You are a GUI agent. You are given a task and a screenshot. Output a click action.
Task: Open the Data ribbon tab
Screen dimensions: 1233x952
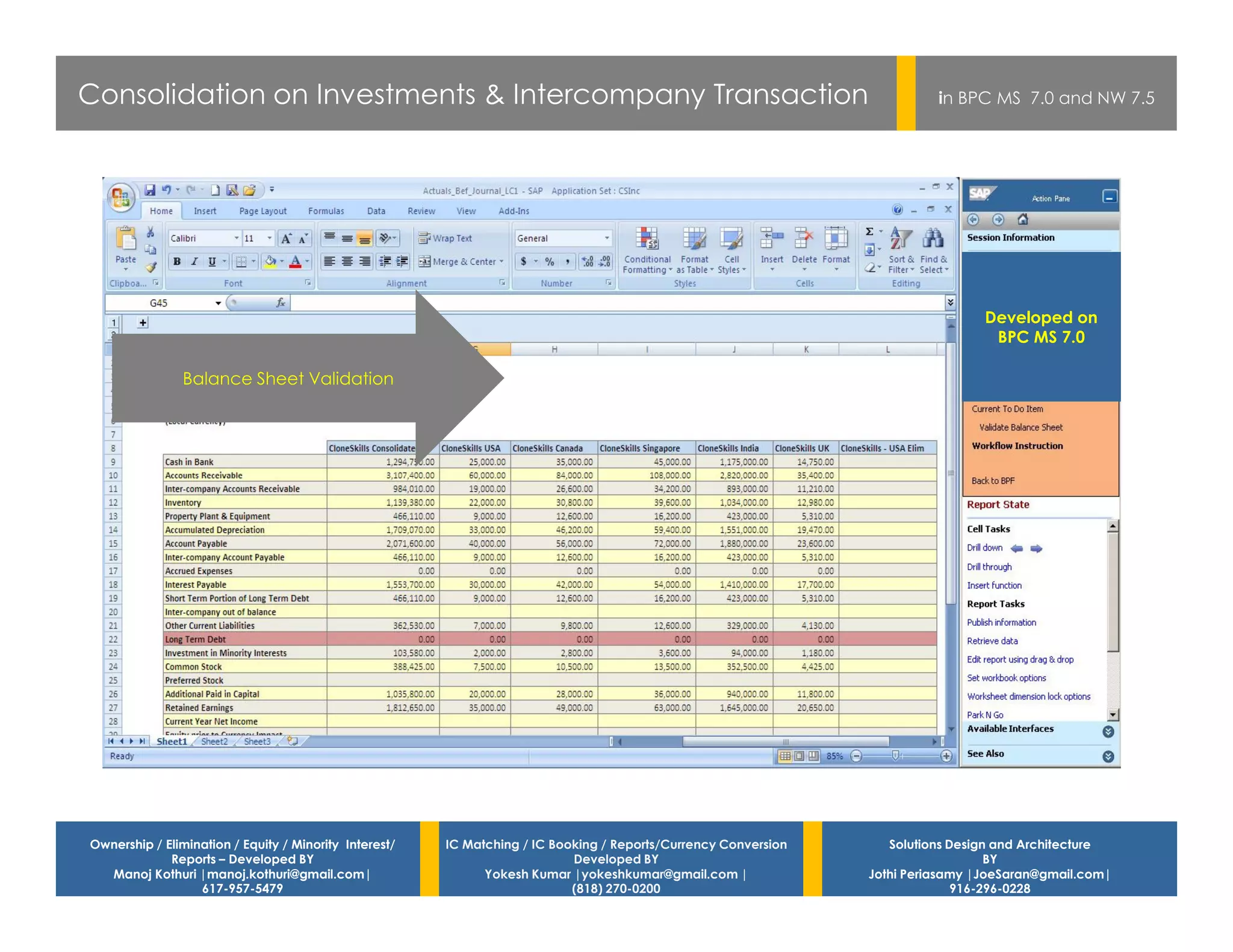(376, 211)
